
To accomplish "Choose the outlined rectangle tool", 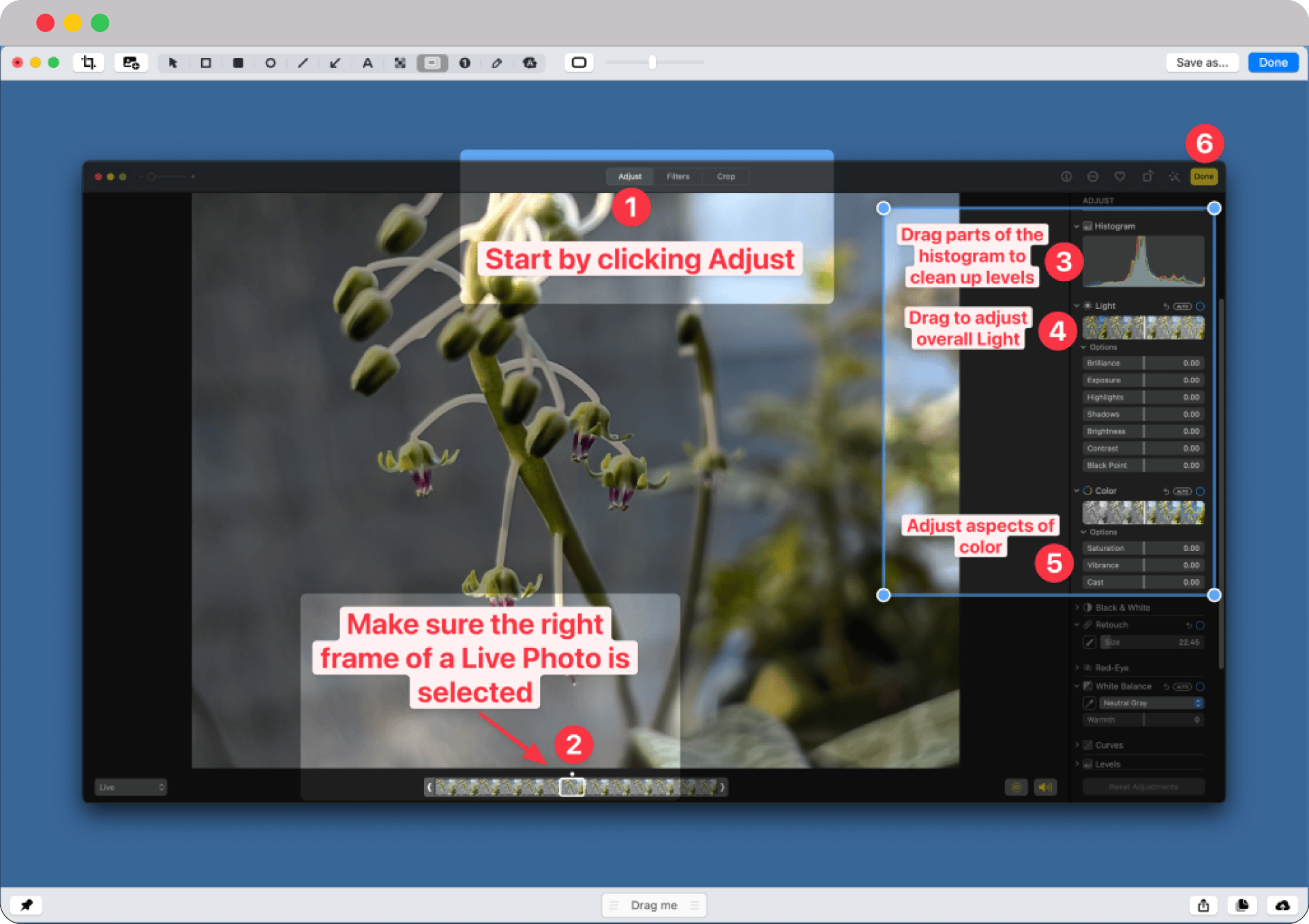I will point(206,63).
